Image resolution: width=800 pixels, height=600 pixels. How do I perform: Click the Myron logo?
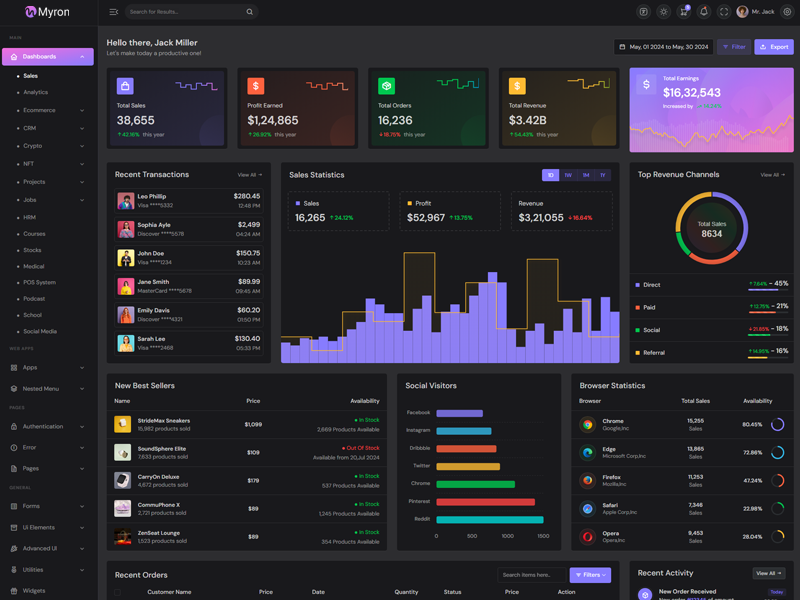pos(48,12)
